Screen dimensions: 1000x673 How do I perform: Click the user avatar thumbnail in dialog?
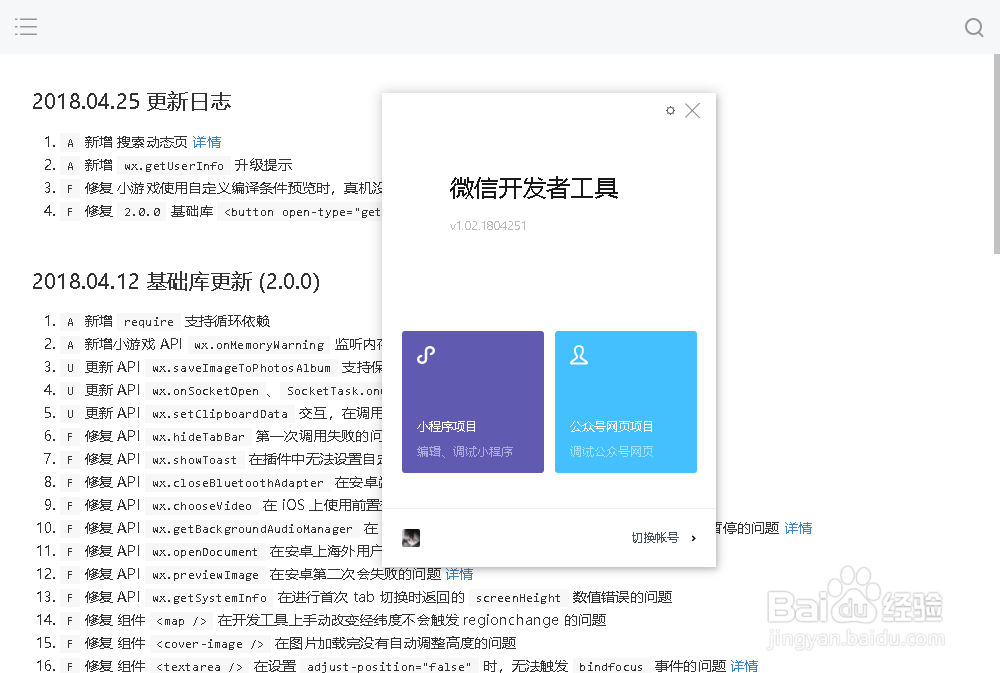411,537
